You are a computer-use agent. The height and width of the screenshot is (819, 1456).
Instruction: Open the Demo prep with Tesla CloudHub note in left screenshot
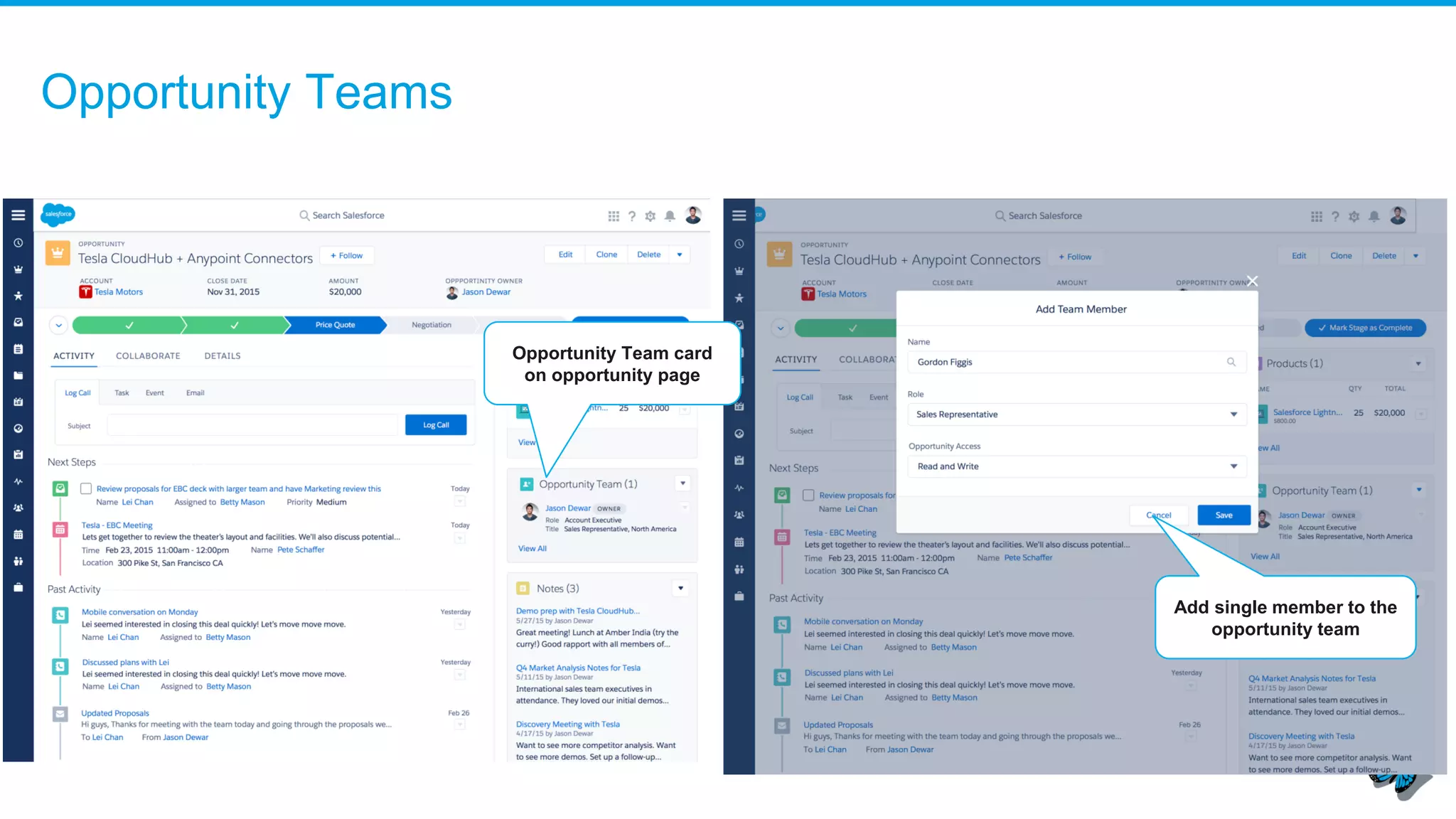click(578, 611)
